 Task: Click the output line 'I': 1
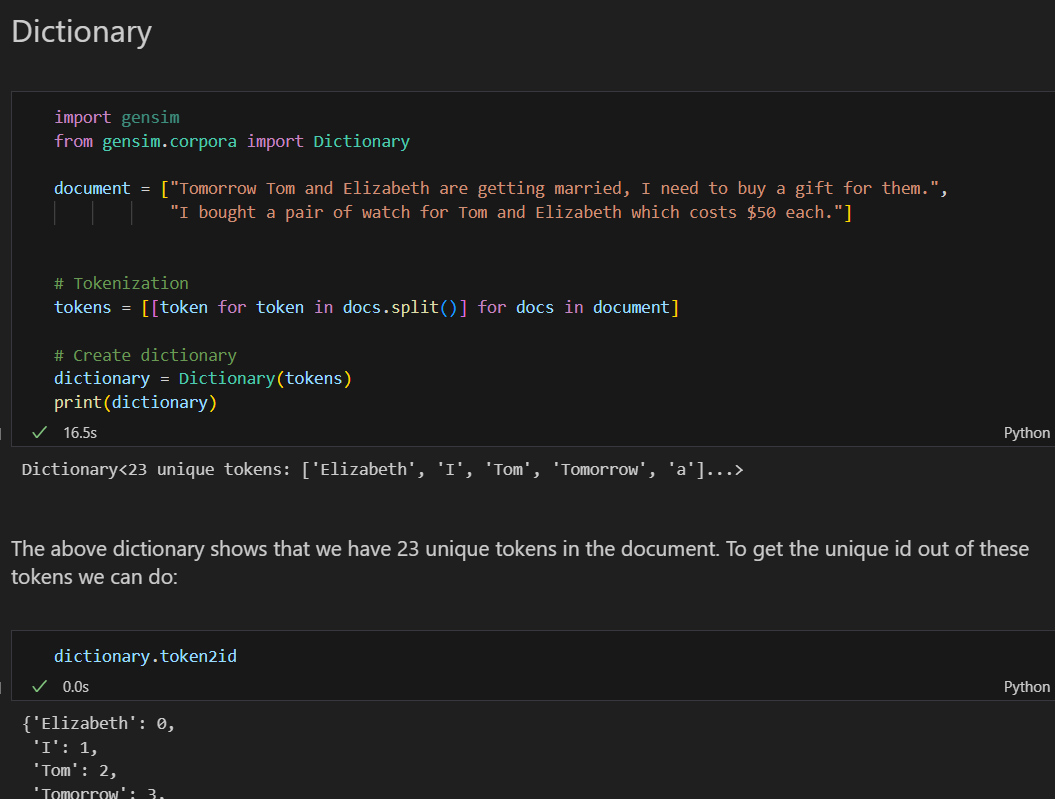[x=65, y=747]
